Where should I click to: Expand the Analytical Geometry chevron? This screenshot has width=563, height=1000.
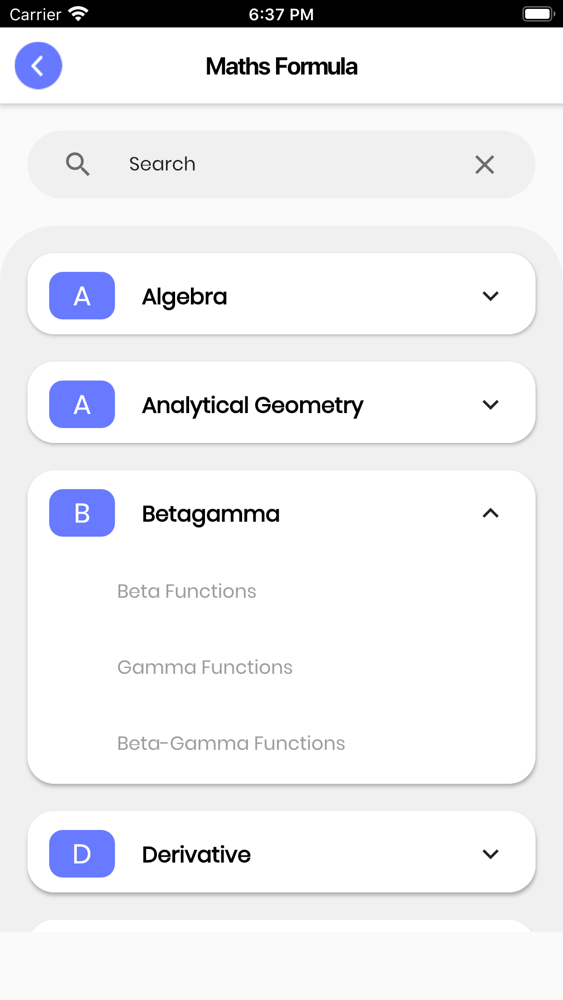point(490,404)
